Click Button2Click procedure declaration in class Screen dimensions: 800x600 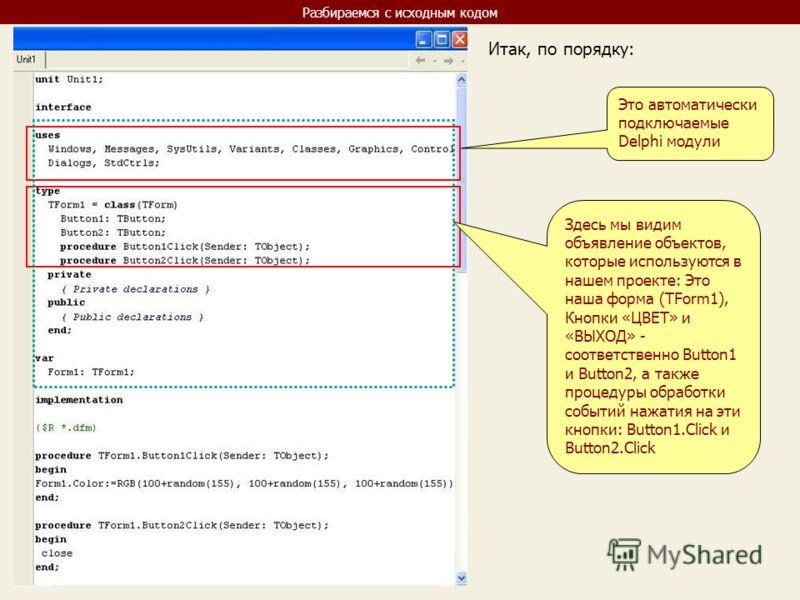(185, 261)
